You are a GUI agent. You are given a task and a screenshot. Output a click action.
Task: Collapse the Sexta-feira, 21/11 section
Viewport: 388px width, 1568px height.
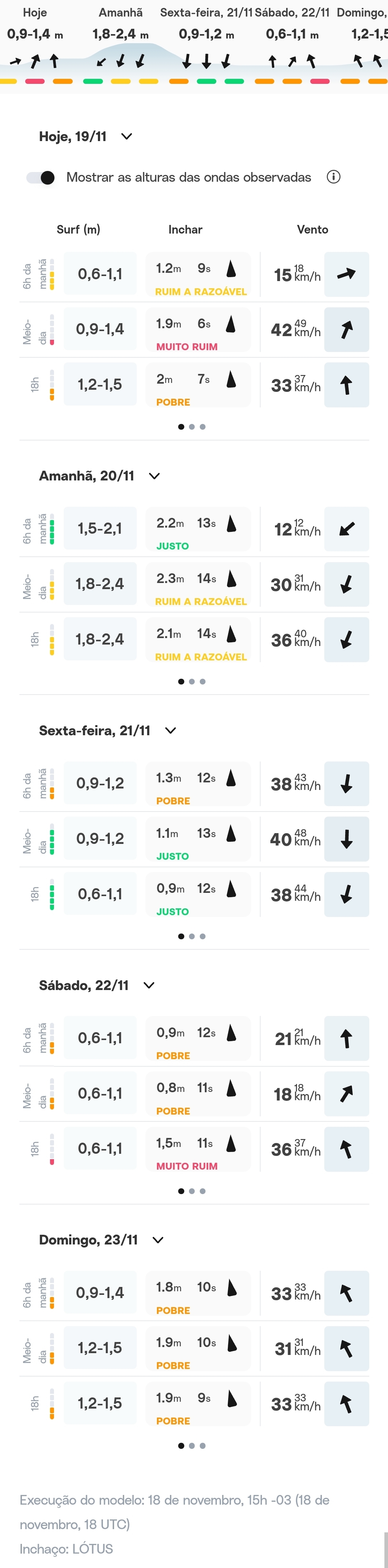click(171, 731)
